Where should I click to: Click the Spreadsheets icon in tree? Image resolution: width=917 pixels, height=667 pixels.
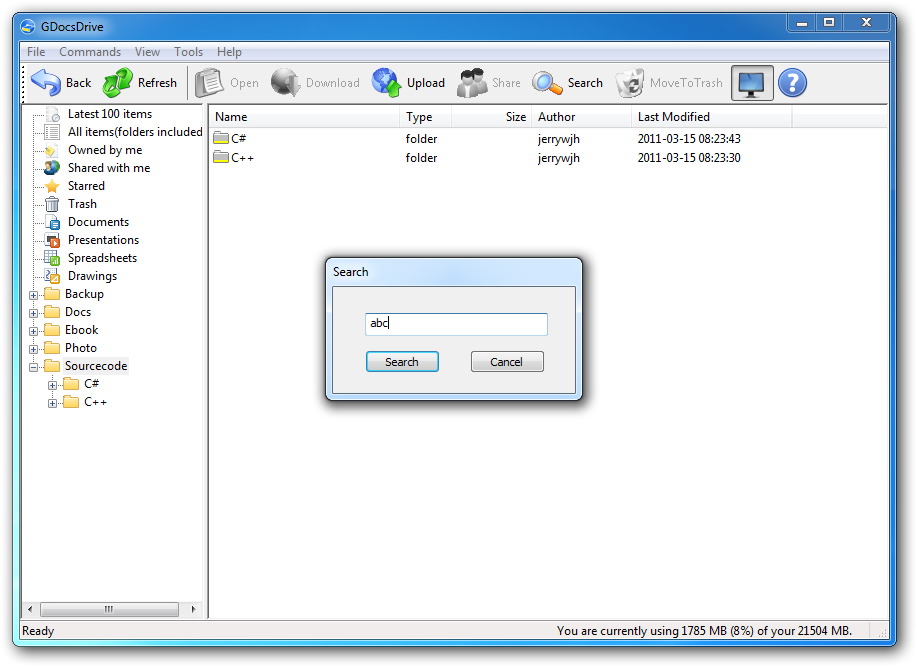pyautogui.click(x=52, y=258)
